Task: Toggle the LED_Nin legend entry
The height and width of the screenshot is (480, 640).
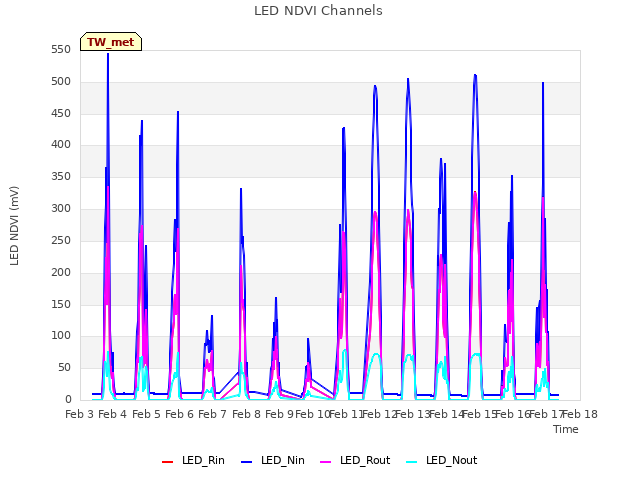Action: [x=273, y=460]
